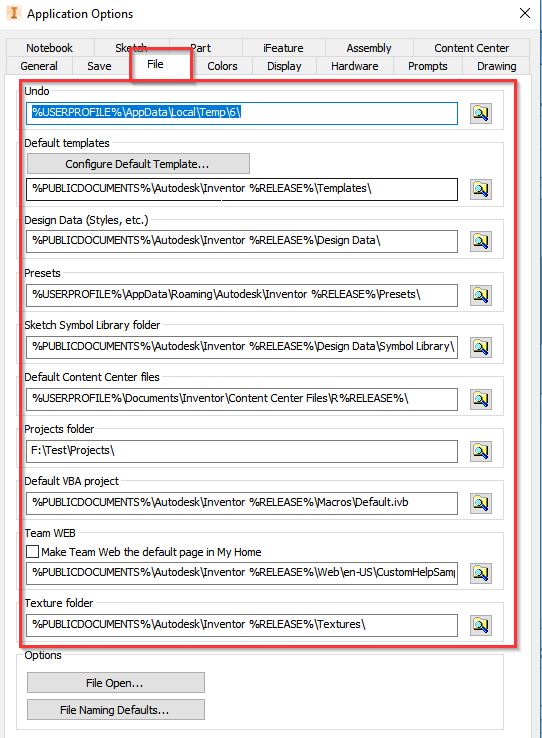Screen dimensions: 542x738
Task: Browse for the Default templates folder
Action: [x=481, y=189]
